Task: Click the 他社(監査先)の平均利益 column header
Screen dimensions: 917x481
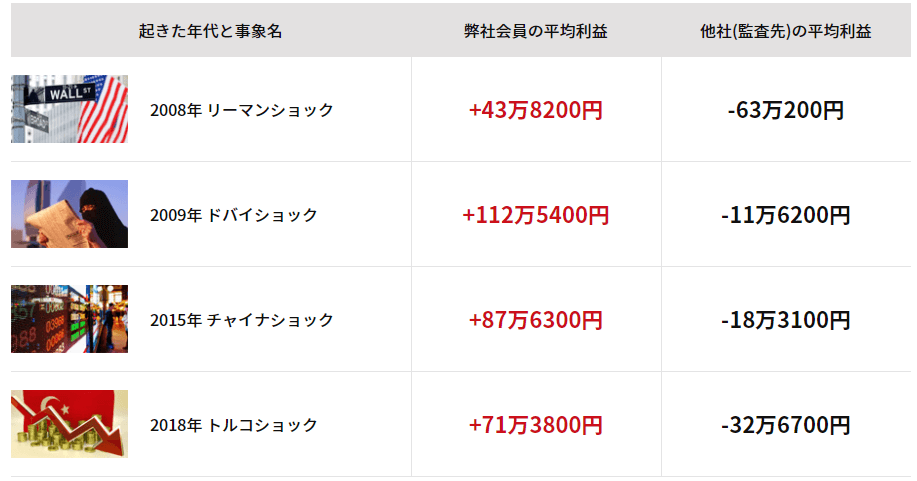Action: click(x=785, y=31)
